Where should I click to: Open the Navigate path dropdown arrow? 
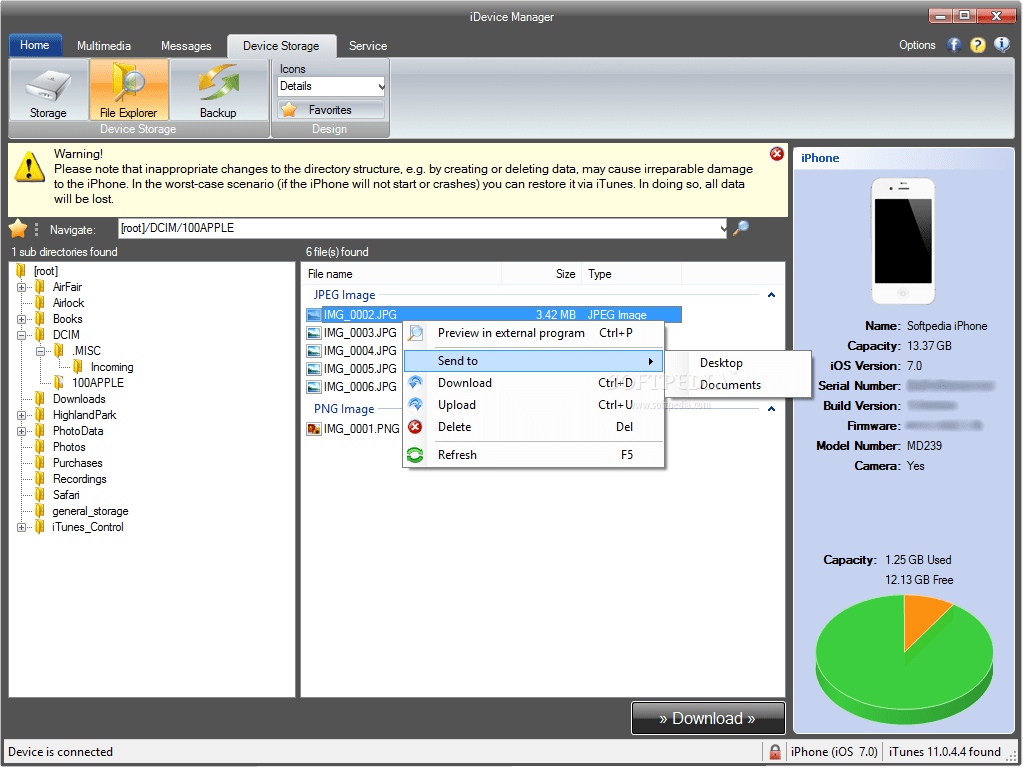pos(725,227)
